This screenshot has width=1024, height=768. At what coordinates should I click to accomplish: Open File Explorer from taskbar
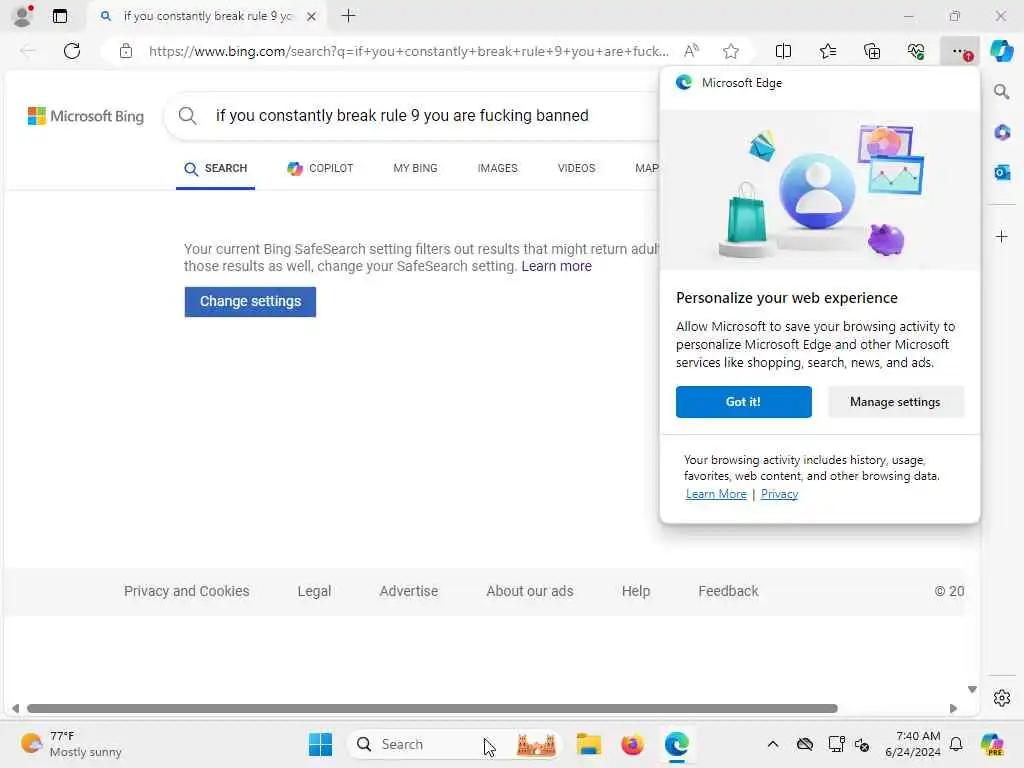pyautogui.click(x=588, y=744)
